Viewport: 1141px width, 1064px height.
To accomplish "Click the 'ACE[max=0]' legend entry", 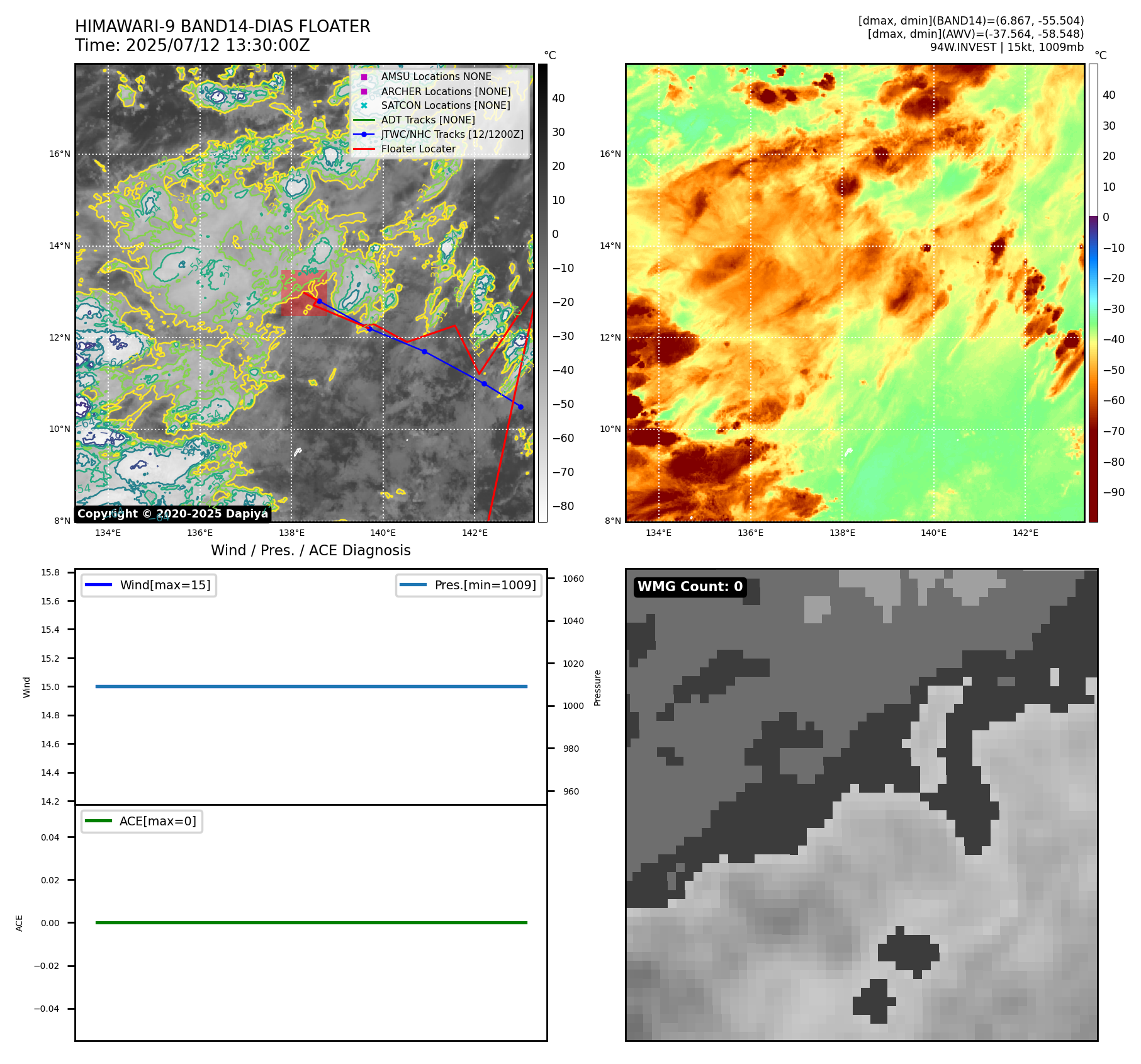I will point(142,821).
